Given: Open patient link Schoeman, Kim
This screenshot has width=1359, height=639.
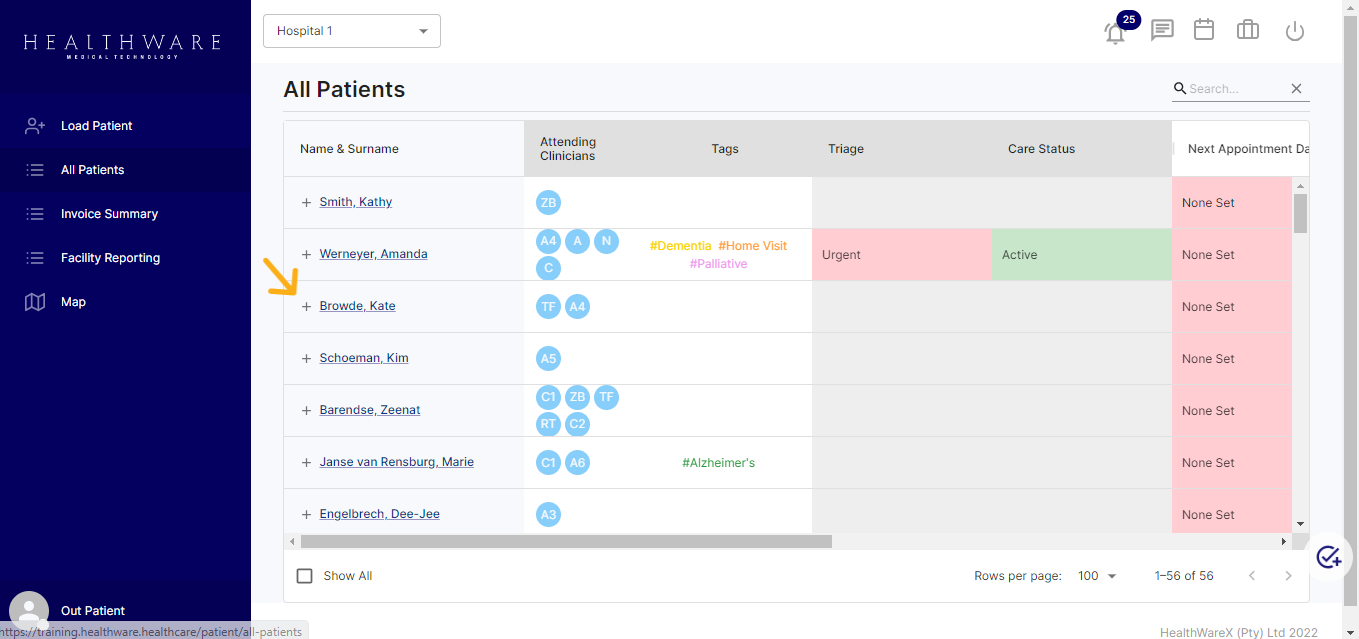Looking at the screenshot, I should click(x=364, y=358).
